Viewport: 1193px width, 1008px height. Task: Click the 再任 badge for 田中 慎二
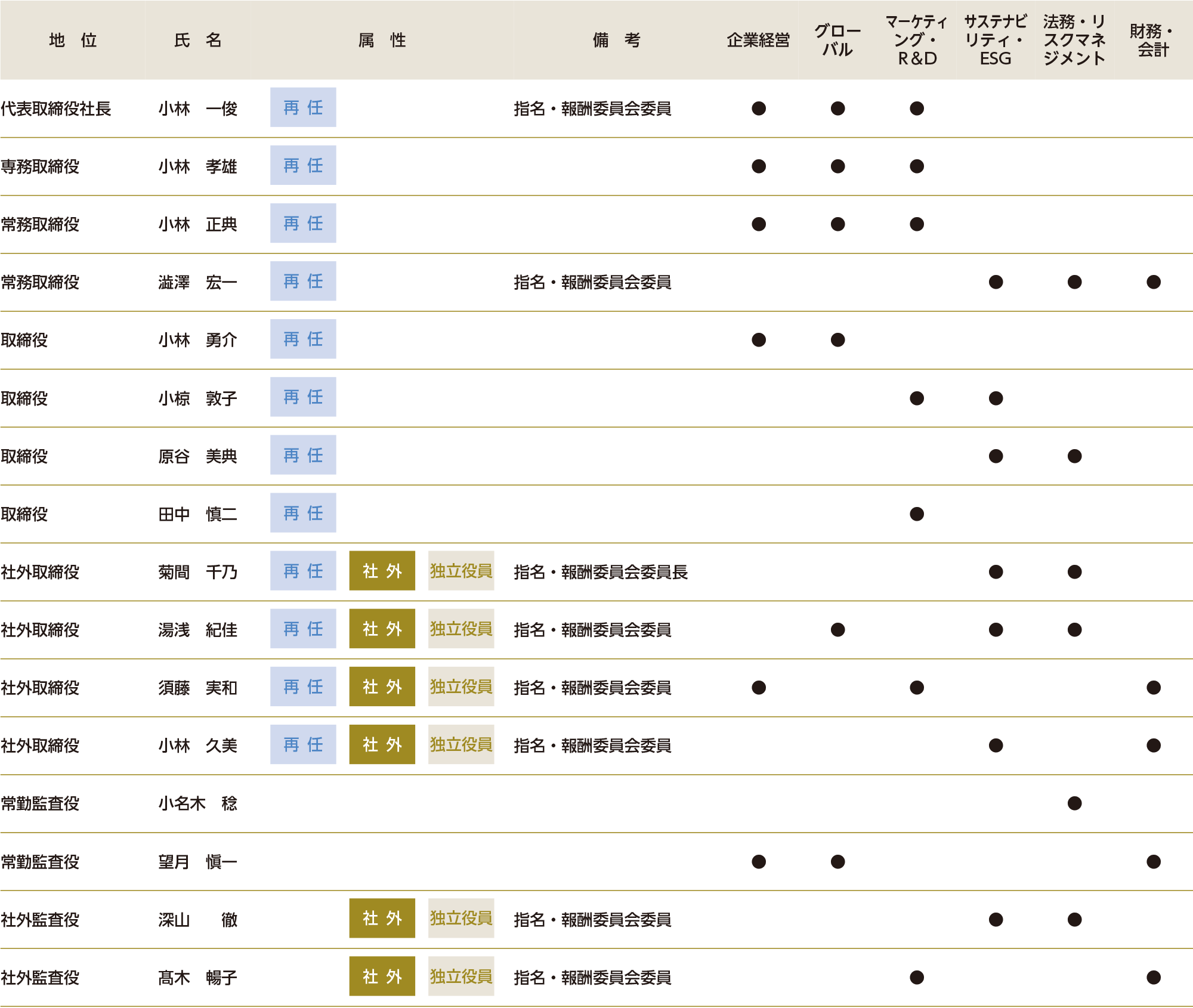pyautogui.click(x=303, y=513)
